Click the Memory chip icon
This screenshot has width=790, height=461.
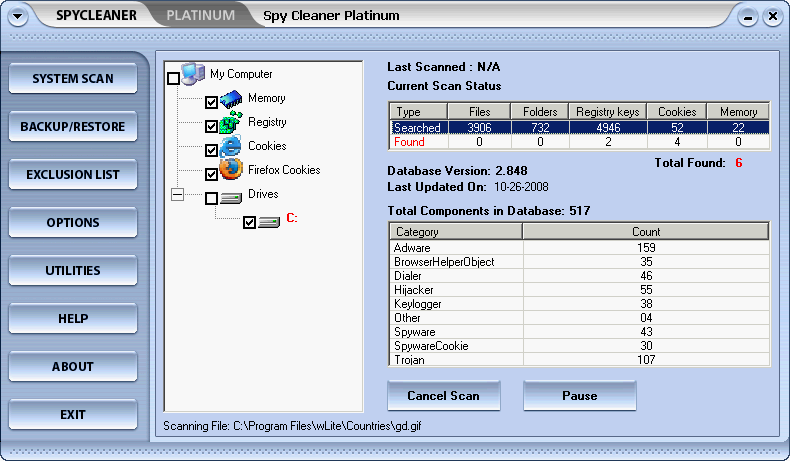coord(231,99)
